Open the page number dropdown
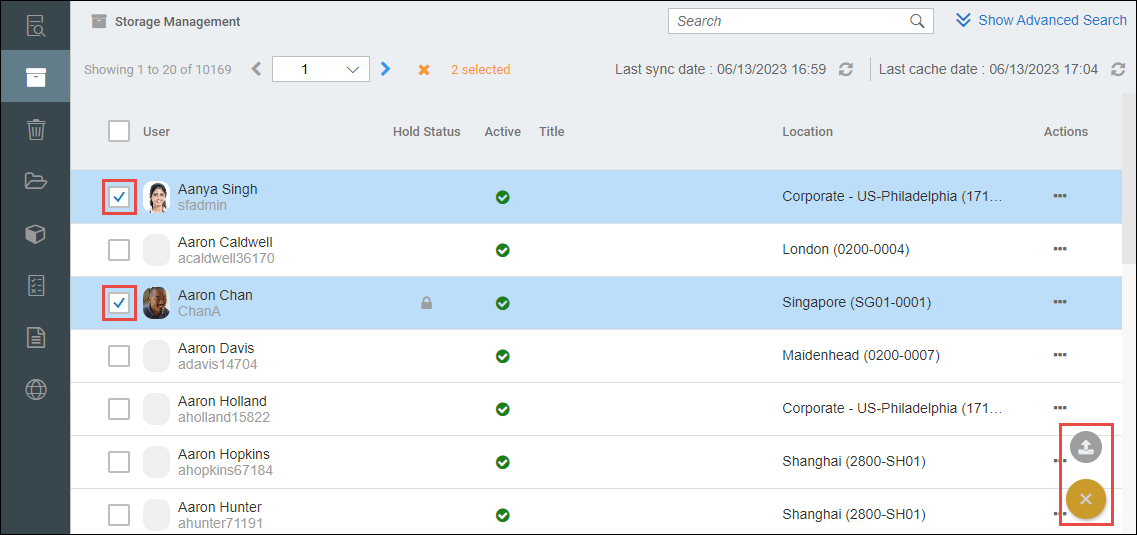This screenshot has height=535, width=1137. point(320,70)
